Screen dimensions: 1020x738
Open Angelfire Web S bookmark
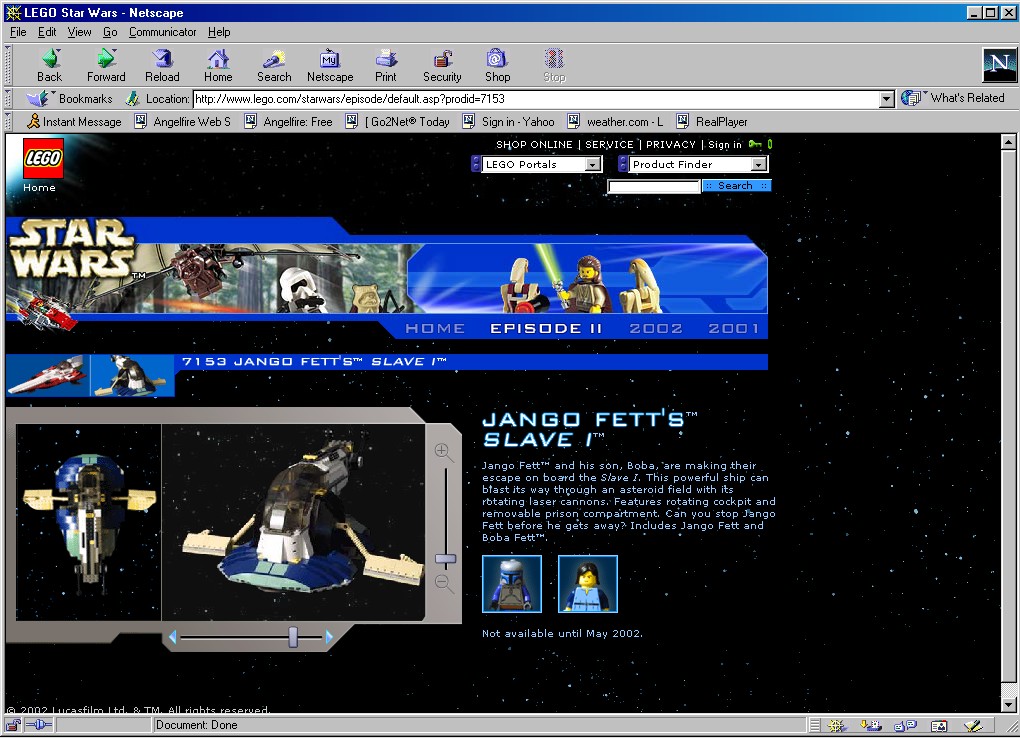[183, 122]
